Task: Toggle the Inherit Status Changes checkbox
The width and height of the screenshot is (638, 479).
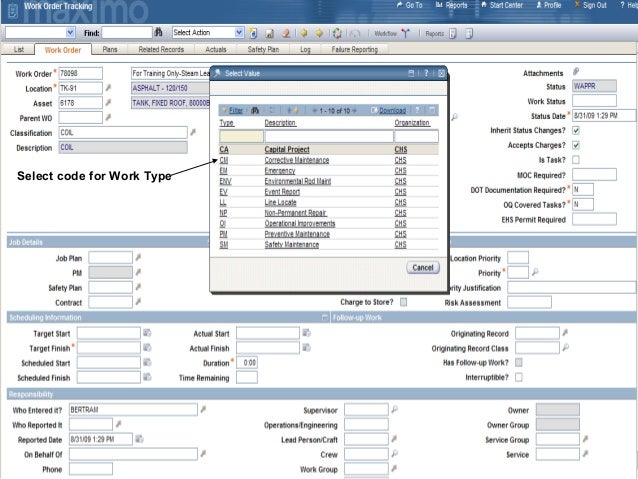Action: (576, 130)
